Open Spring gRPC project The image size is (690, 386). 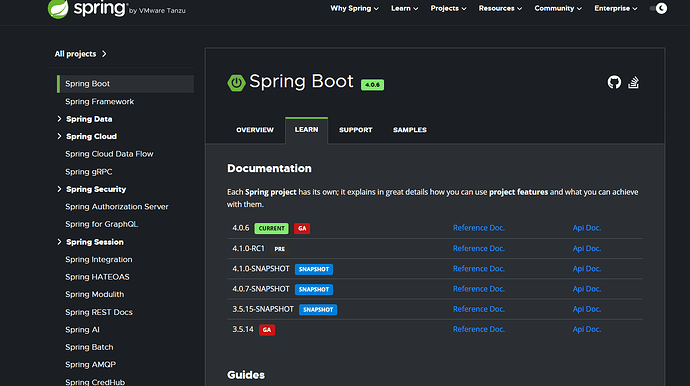[x=88, y=172]
